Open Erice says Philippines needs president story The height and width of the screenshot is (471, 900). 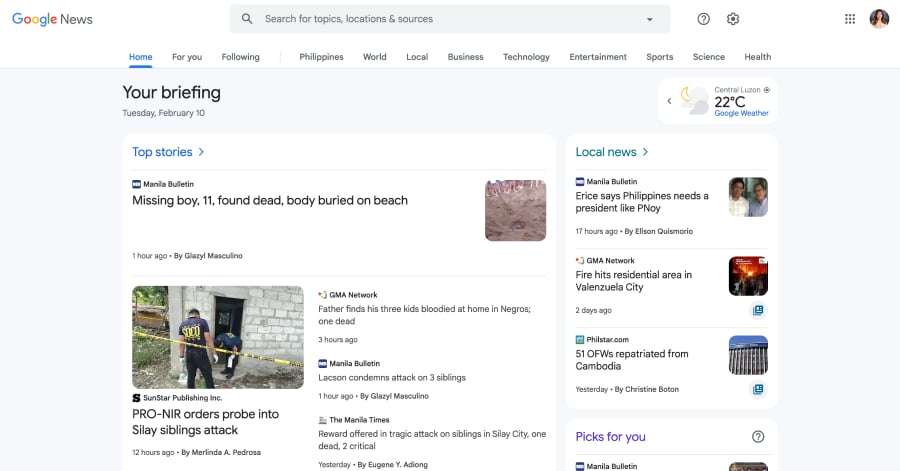tap(642, 202)
